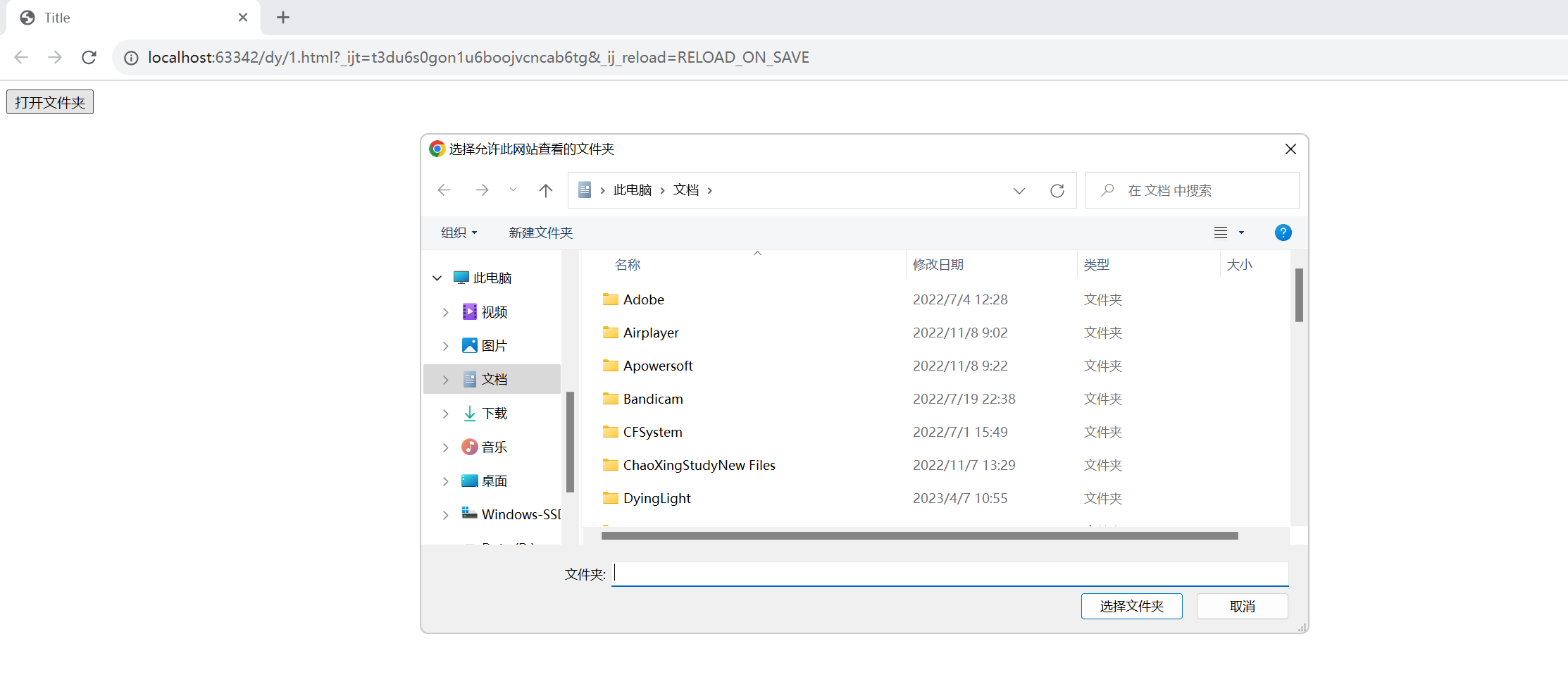Image resolution: width=1568 pixels, height=682 pixels.
Task: Close the Title browser tab
Action: coord(243,18)
